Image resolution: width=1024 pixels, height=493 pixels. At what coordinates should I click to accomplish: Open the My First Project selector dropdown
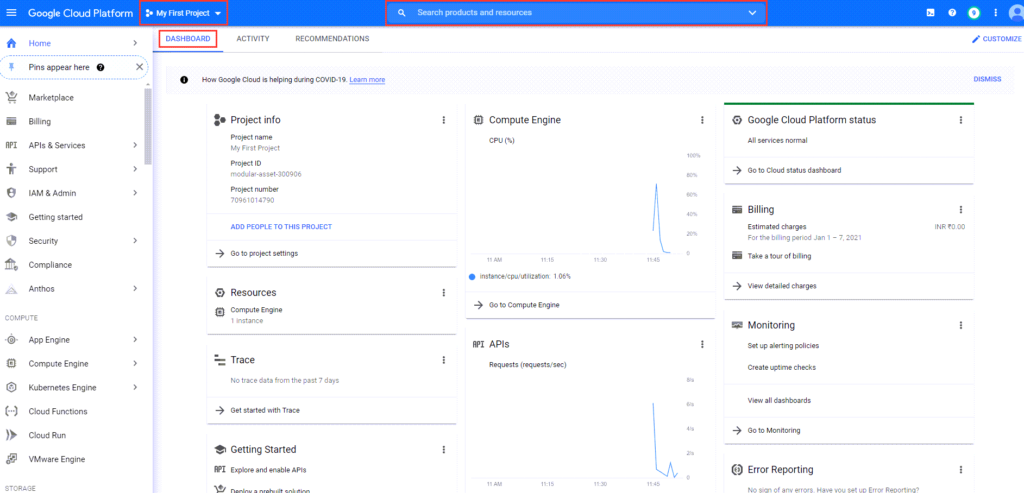(x=183, y=13)
